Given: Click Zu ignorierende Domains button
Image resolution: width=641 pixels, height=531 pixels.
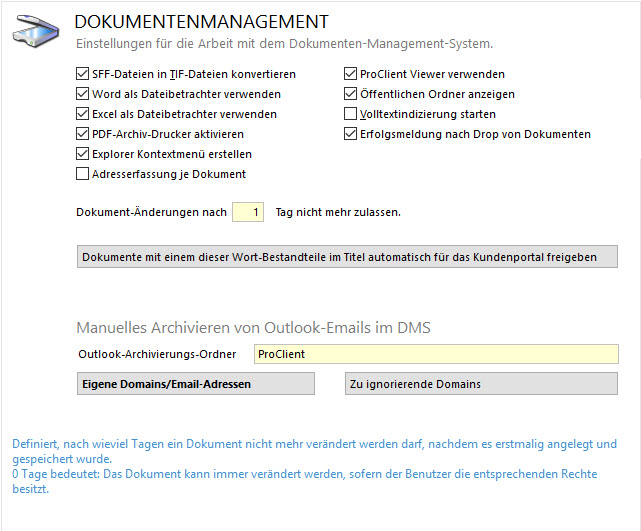Looking at the screenshot, I should 481,384.
